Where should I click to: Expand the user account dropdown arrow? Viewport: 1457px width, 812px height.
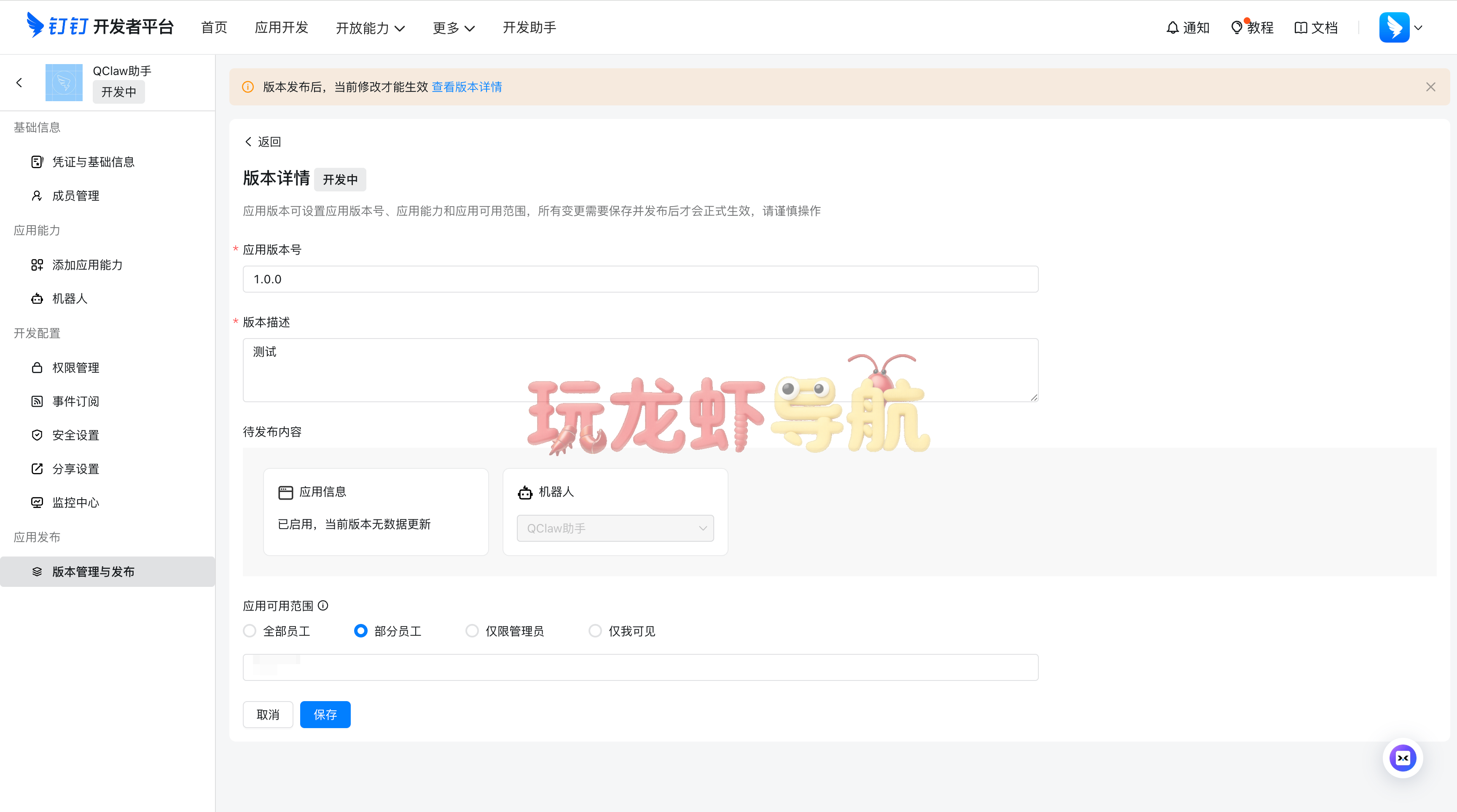(x=1418, y=27)
